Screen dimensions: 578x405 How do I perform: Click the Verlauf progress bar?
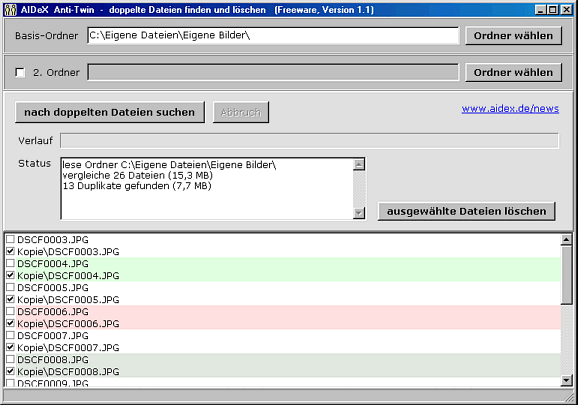309,141
